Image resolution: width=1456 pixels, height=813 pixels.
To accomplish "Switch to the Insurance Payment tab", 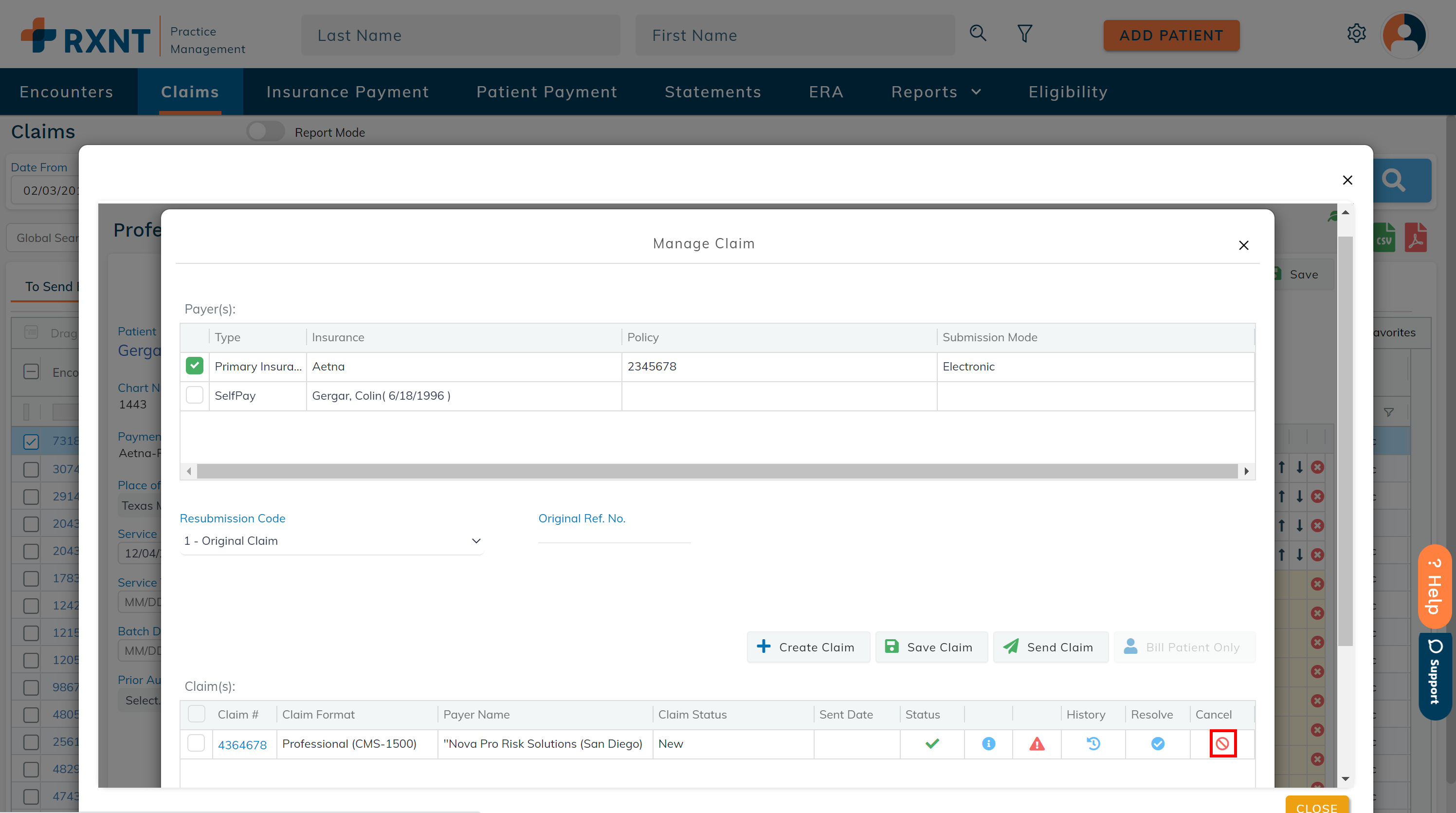I will 347,92.
